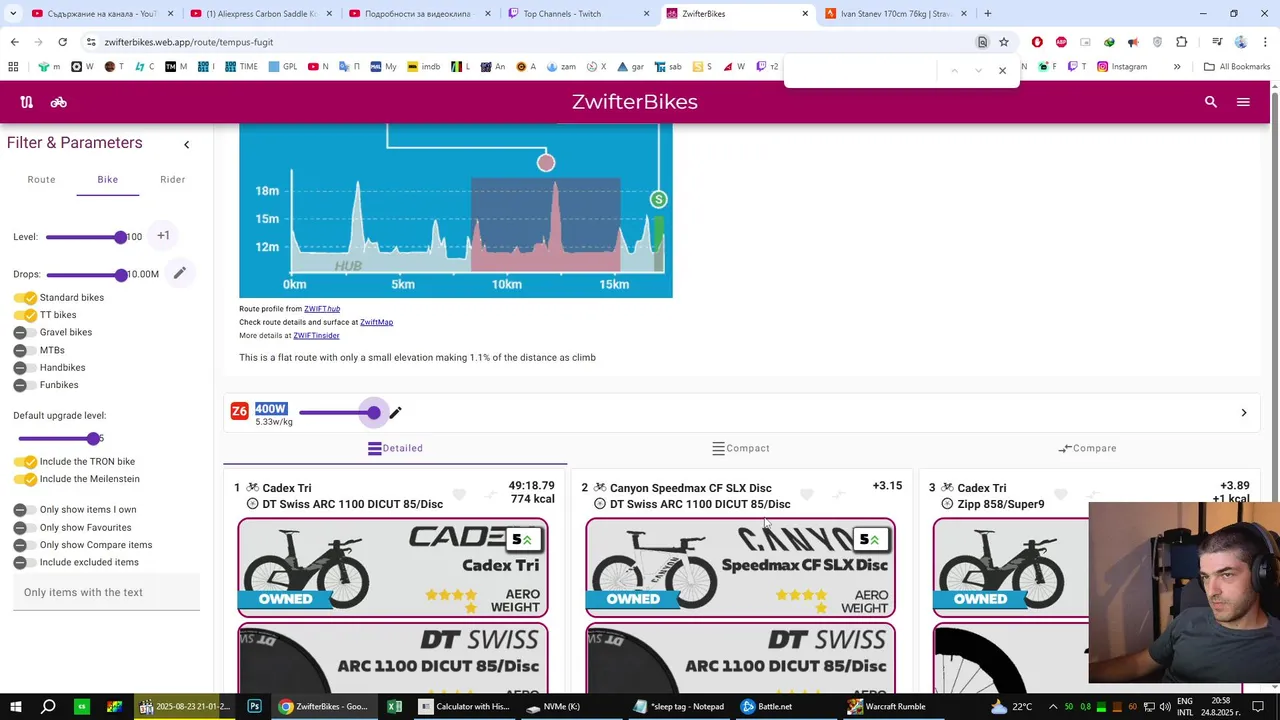Toggle Include the TRON bike
Image resolution: width=1280 pixels, height=720 pixels.
pos(25,462)
